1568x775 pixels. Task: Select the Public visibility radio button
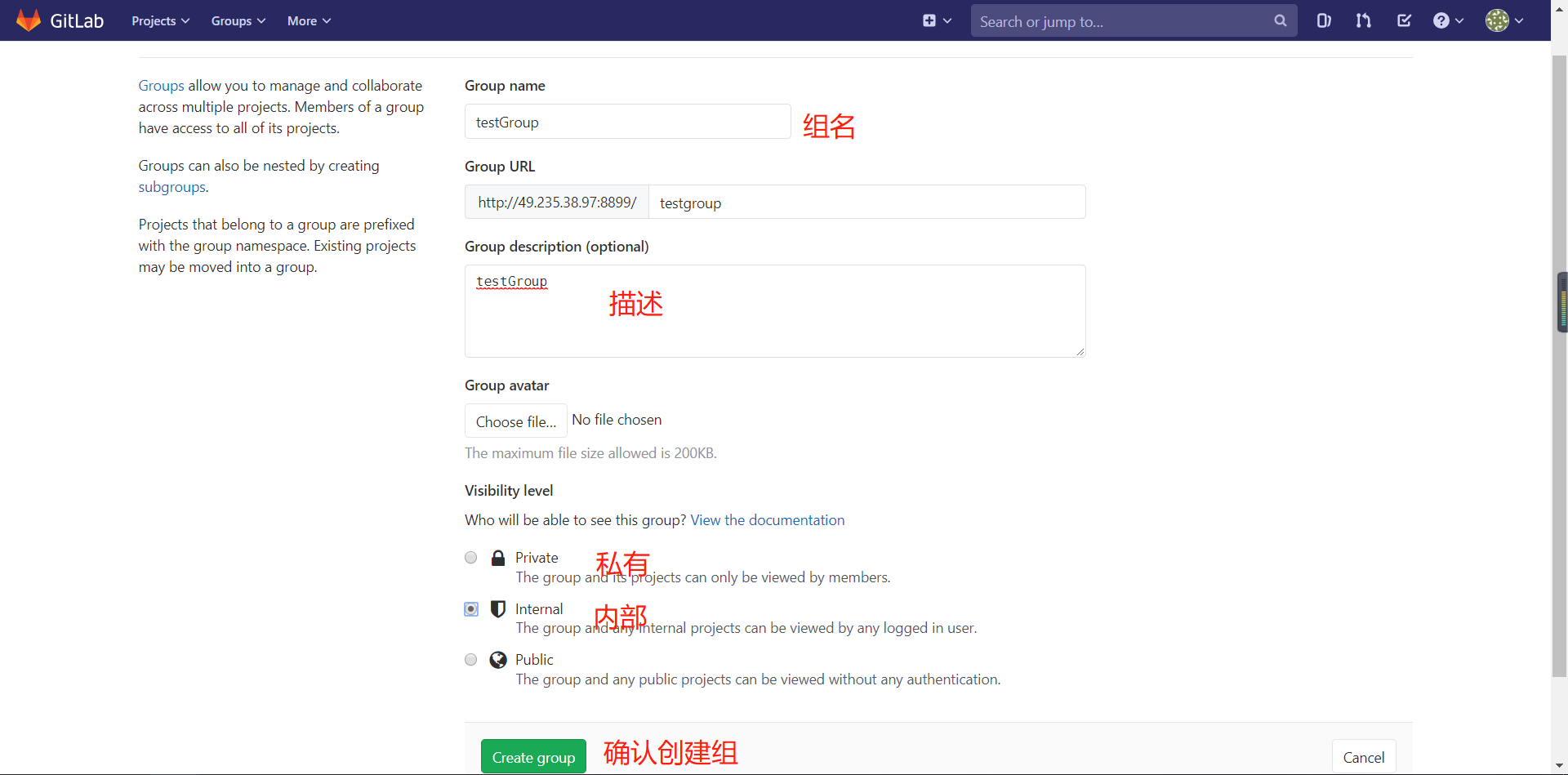(470, 659)
